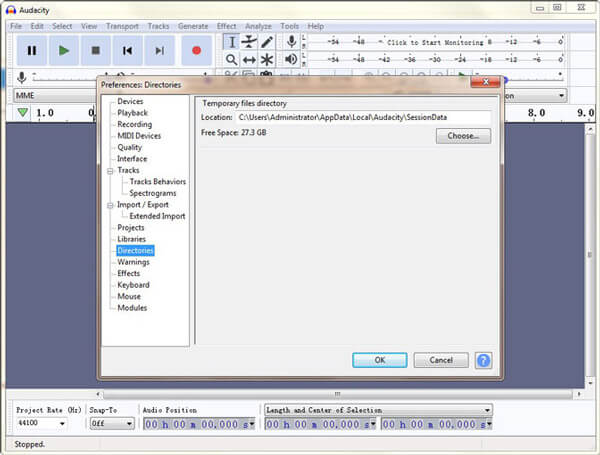Click the red Record button
The height and width of the screenshot is (455, 600).
point(196,51)
